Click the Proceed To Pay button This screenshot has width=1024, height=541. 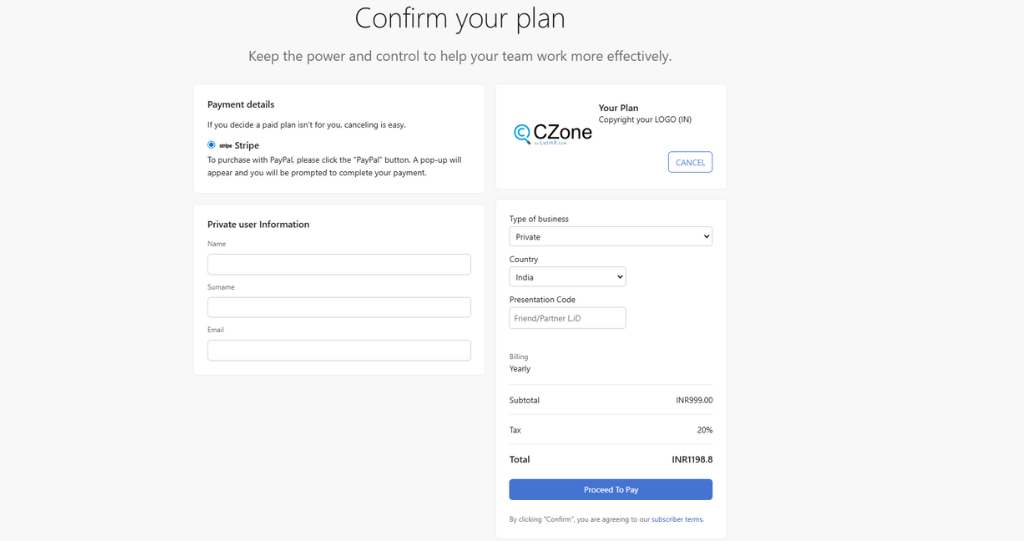click(x=610, y=490)
